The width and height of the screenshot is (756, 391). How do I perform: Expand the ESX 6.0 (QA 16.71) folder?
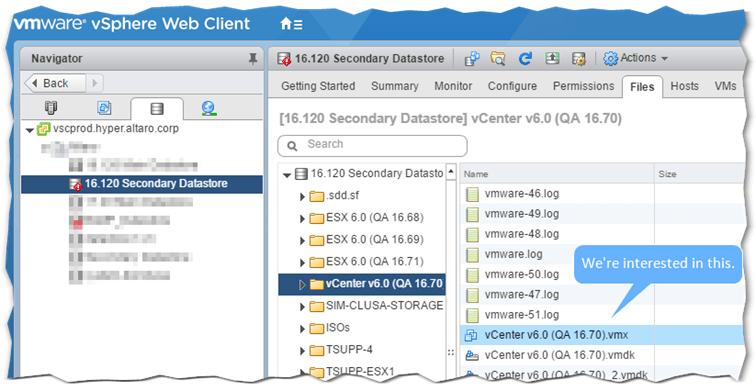[302, 263]
